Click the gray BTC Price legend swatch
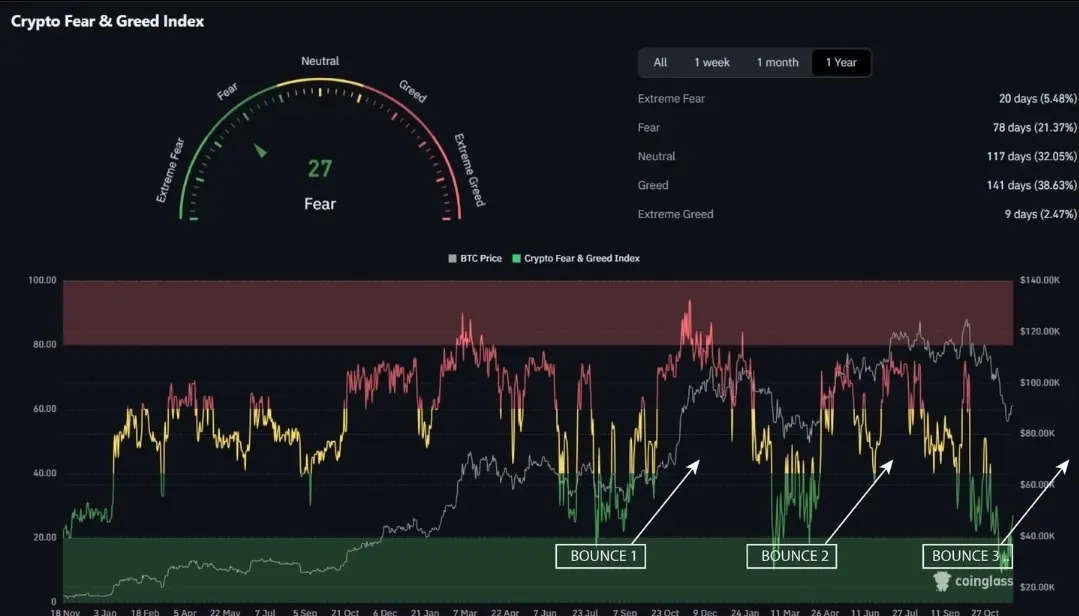 [x=452, y=259]
